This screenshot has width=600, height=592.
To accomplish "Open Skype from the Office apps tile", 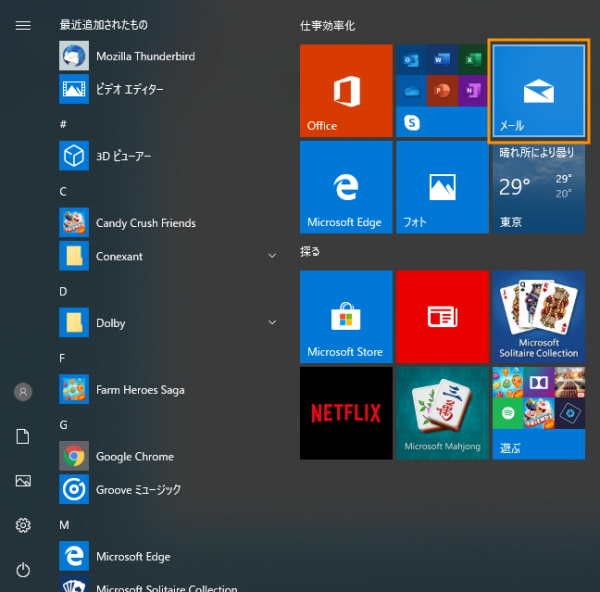I will (x=412, y=122).
